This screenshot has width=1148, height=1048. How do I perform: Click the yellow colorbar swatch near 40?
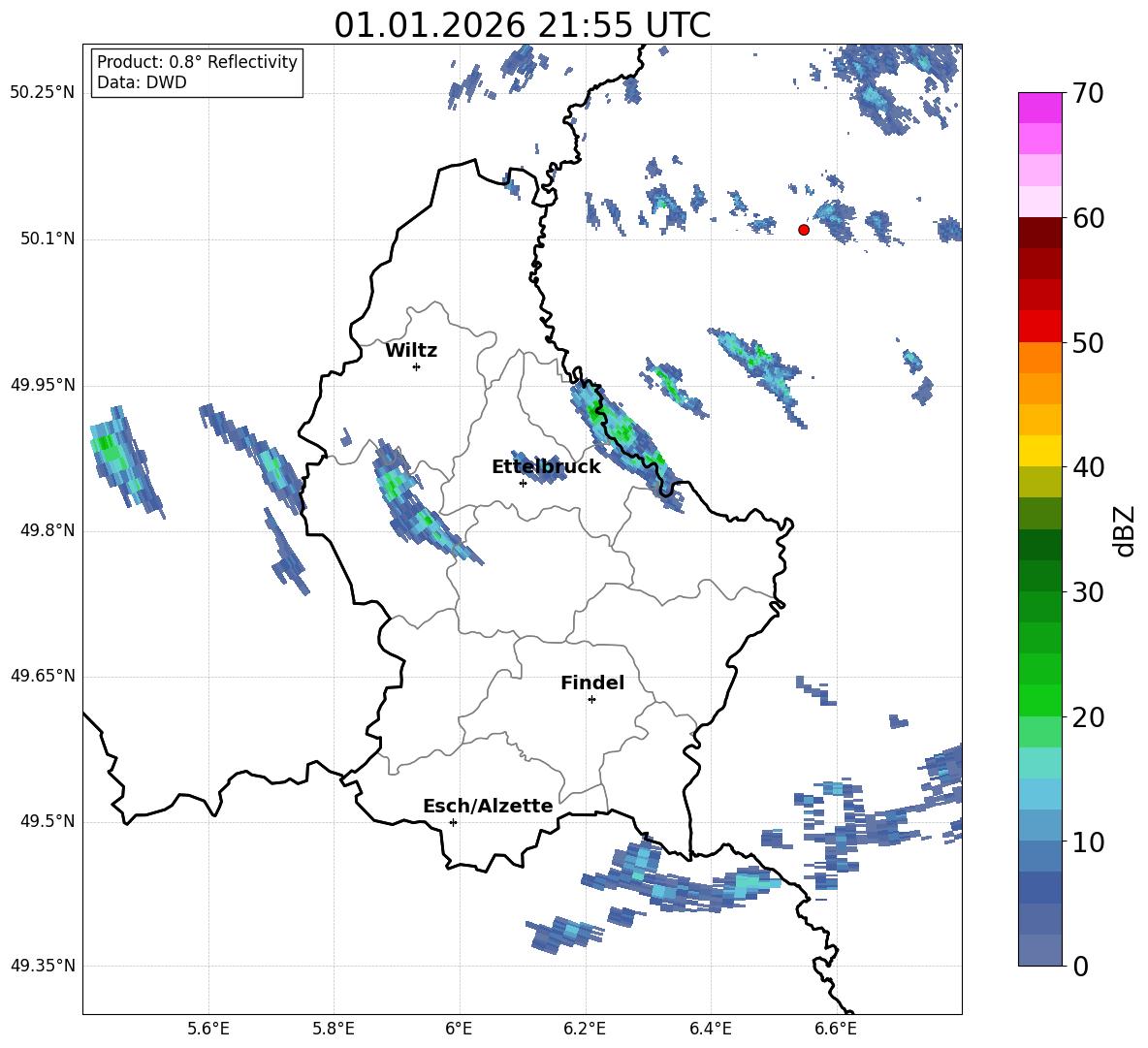(1039, 451)
